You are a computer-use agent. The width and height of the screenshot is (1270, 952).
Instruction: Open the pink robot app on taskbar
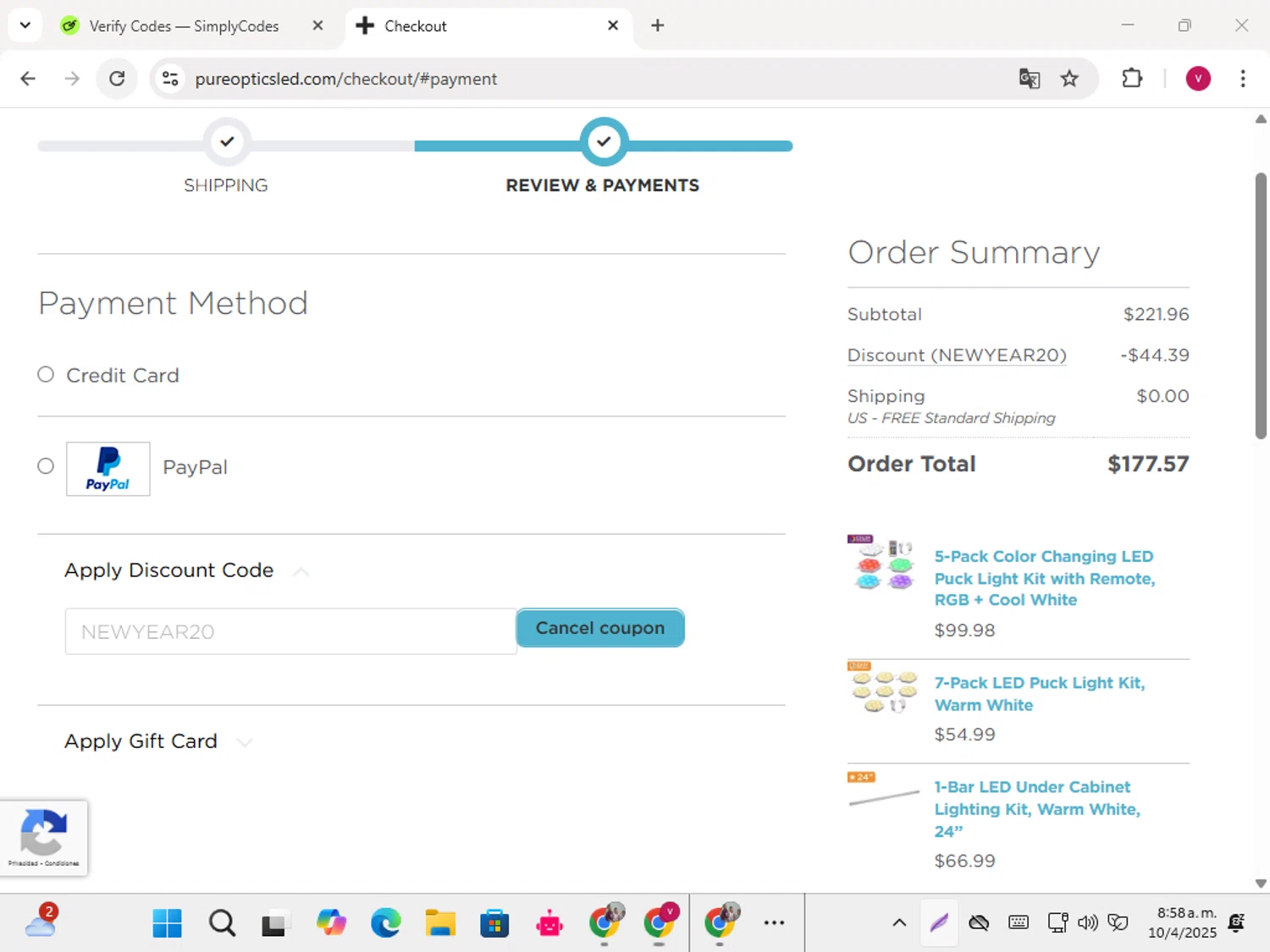[x=549, y=923]
